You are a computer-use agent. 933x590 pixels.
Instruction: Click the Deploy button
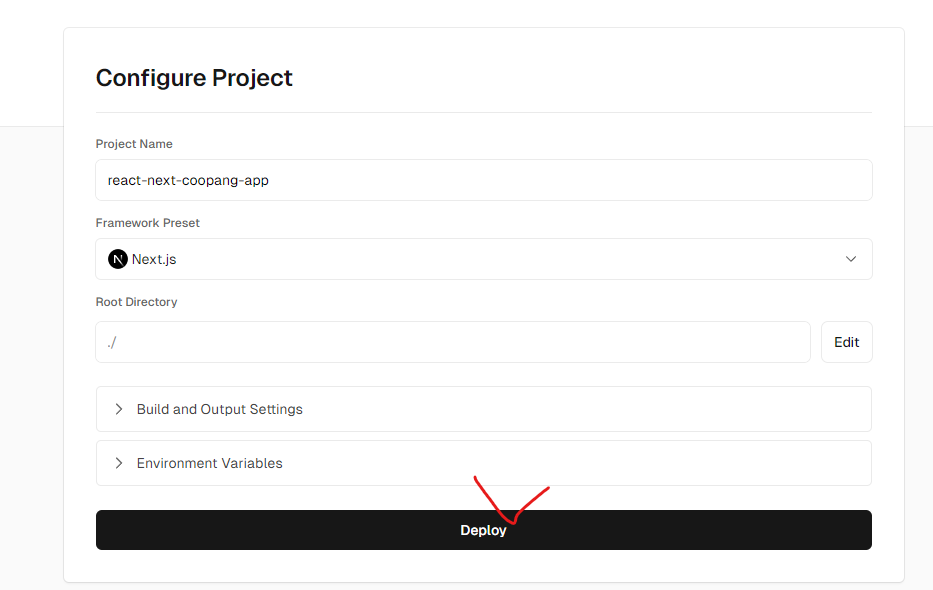tap(484, 530)
